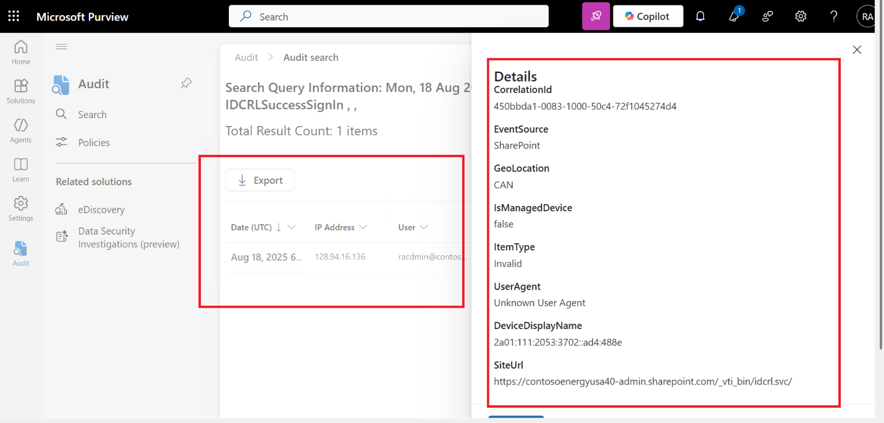Select Policies in Audit menu
Image resolution: width=884 pixels, height=423 pixels.
pyautogui.click(x=94, y=143)
